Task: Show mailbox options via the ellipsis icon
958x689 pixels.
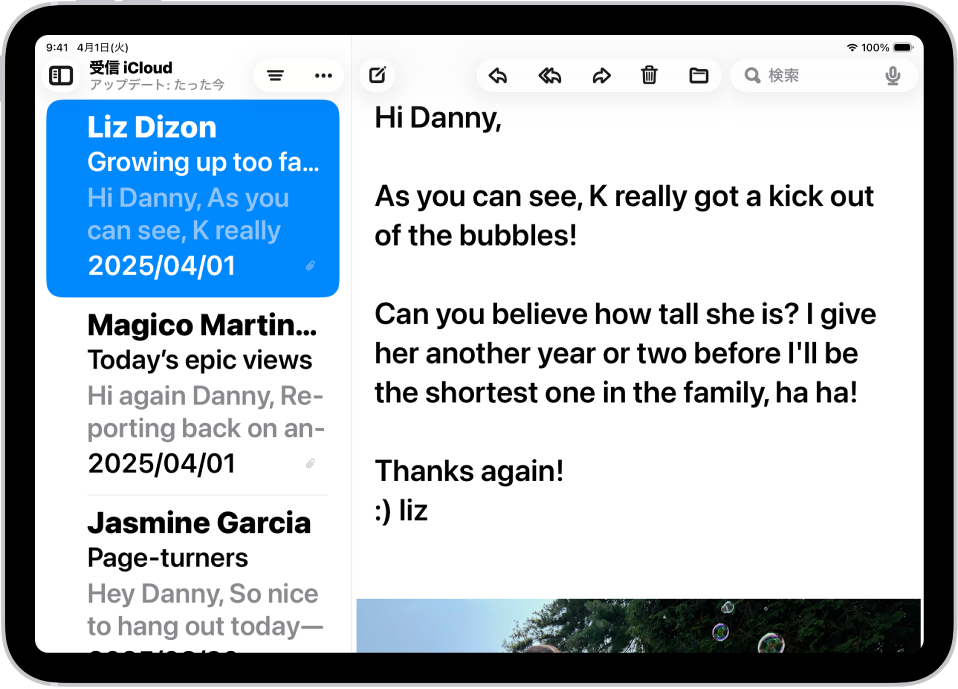Action: 322,74
